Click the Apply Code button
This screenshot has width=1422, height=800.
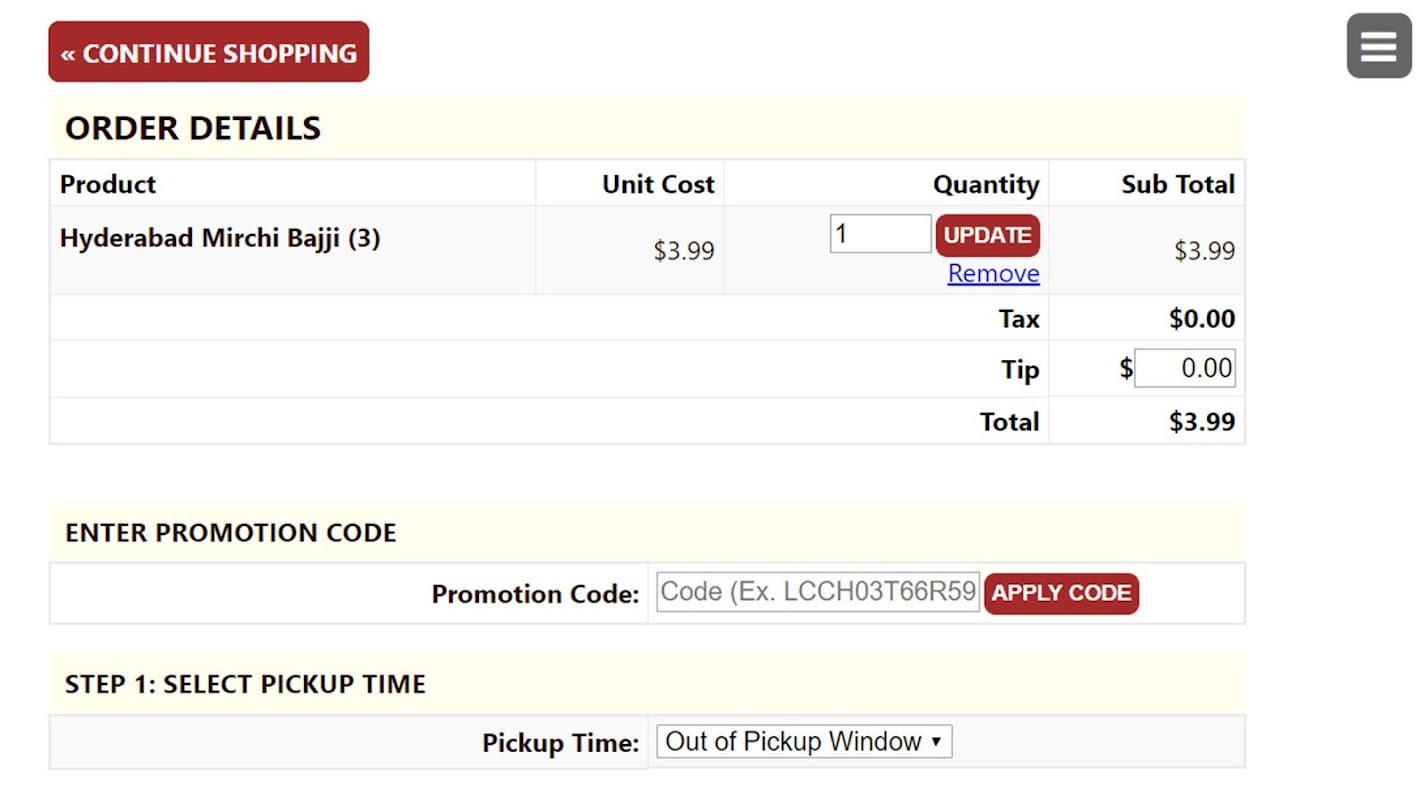[x=1061, y=593]
